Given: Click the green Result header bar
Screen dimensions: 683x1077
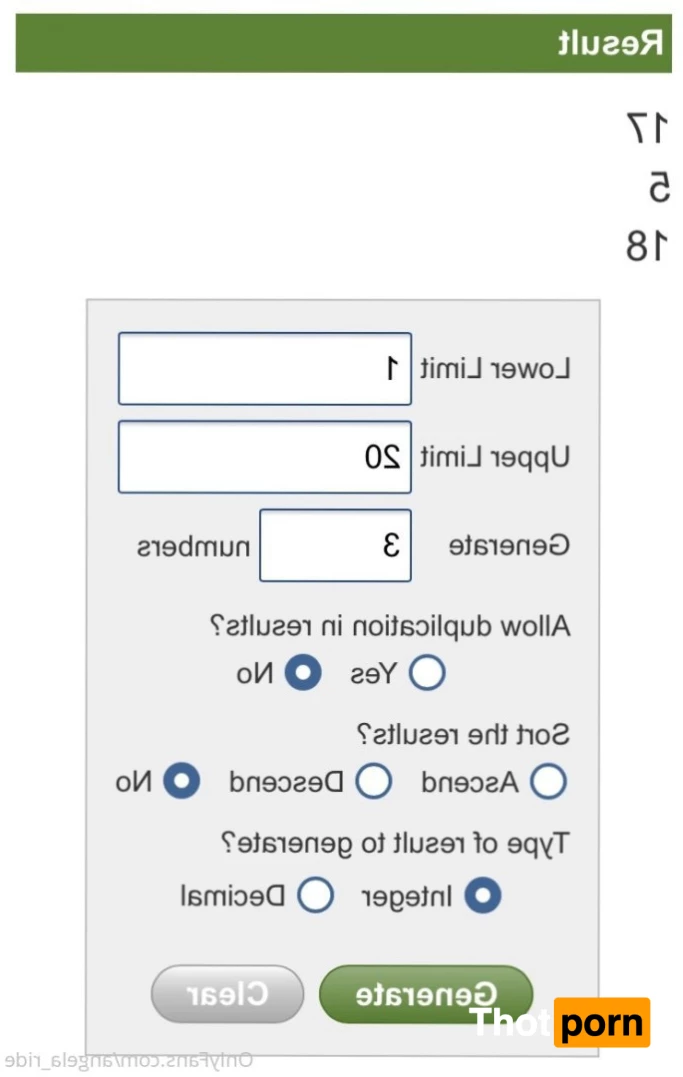Looking at the screenshot, I should coord(343,44).
